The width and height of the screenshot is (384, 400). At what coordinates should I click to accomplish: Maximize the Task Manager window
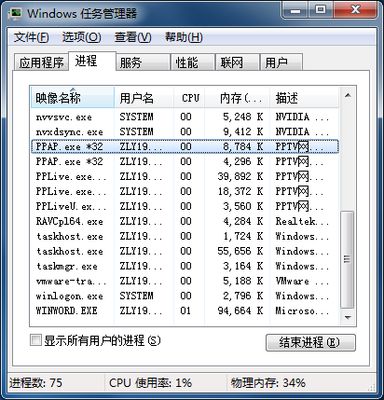[x=321, y=10]
